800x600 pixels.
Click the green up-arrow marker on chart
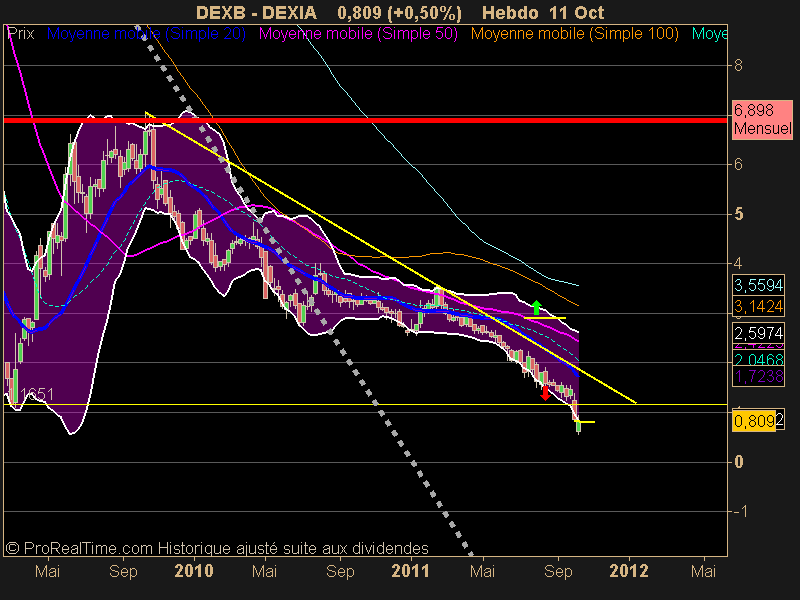click(x=536, y=308)
